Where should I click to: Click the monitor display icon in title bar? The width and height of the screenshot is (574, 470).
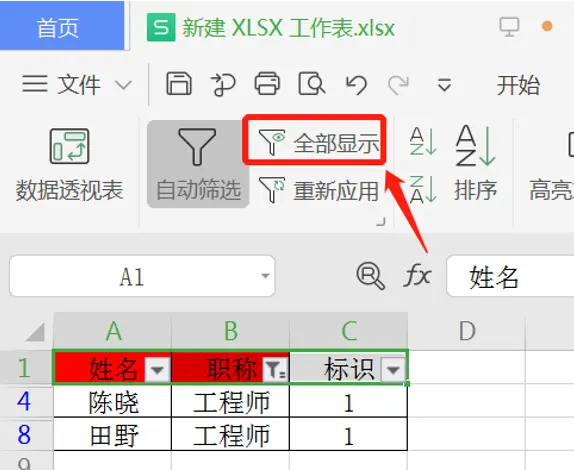pos(509,26)
